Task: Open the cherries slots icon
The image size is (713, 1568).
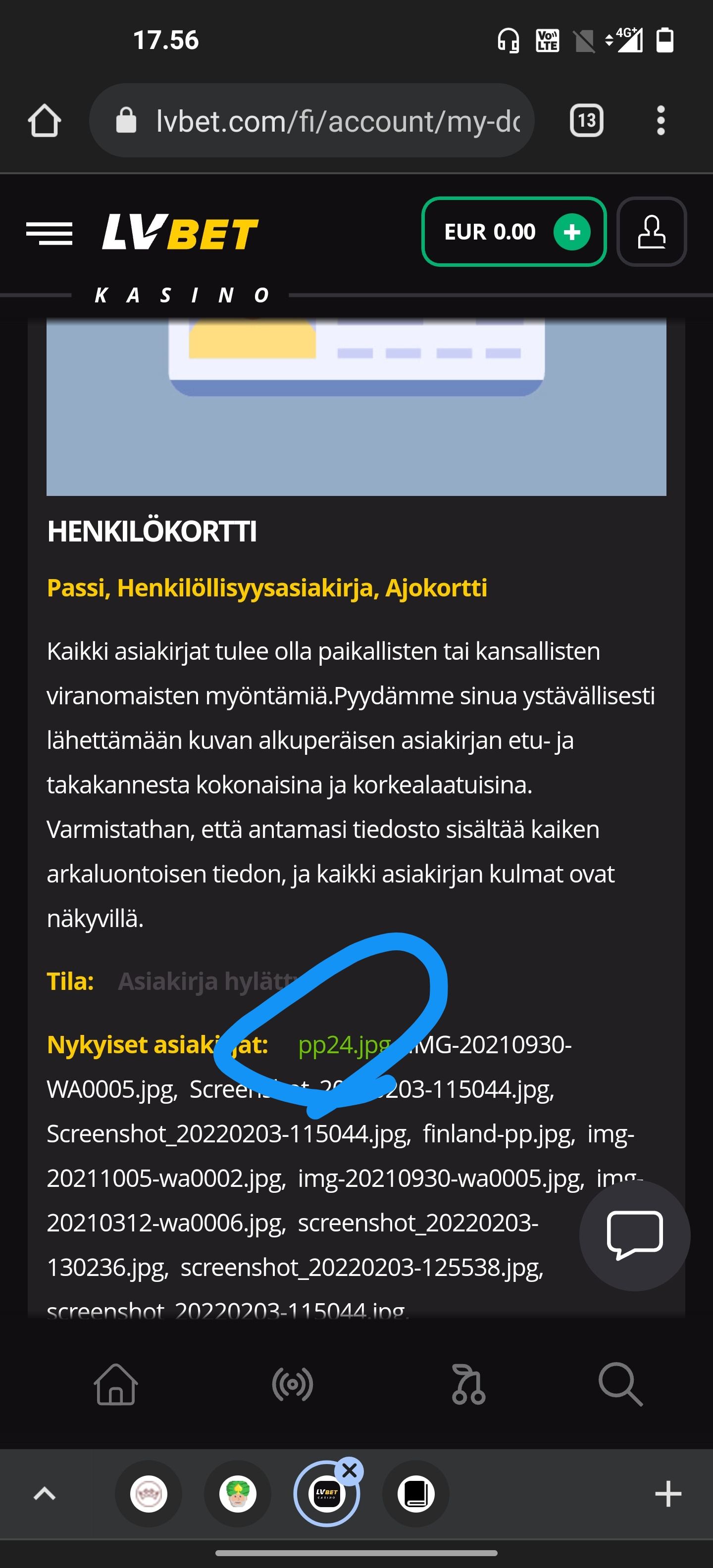Action: pyautogui.click(x=468, y=1385)
